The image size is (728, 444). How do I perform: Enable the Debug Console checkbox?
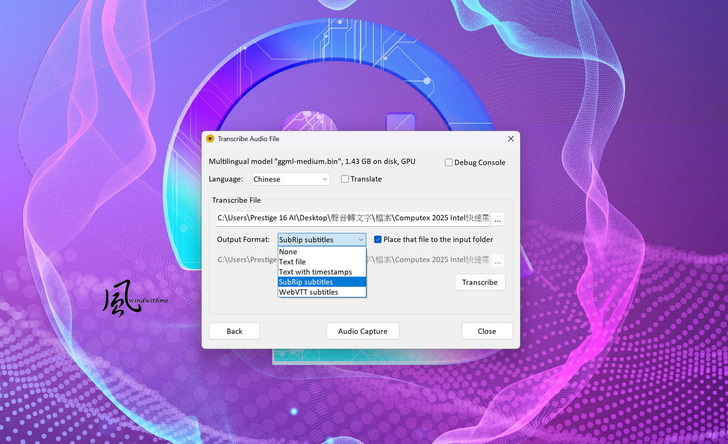click(449, 162)
